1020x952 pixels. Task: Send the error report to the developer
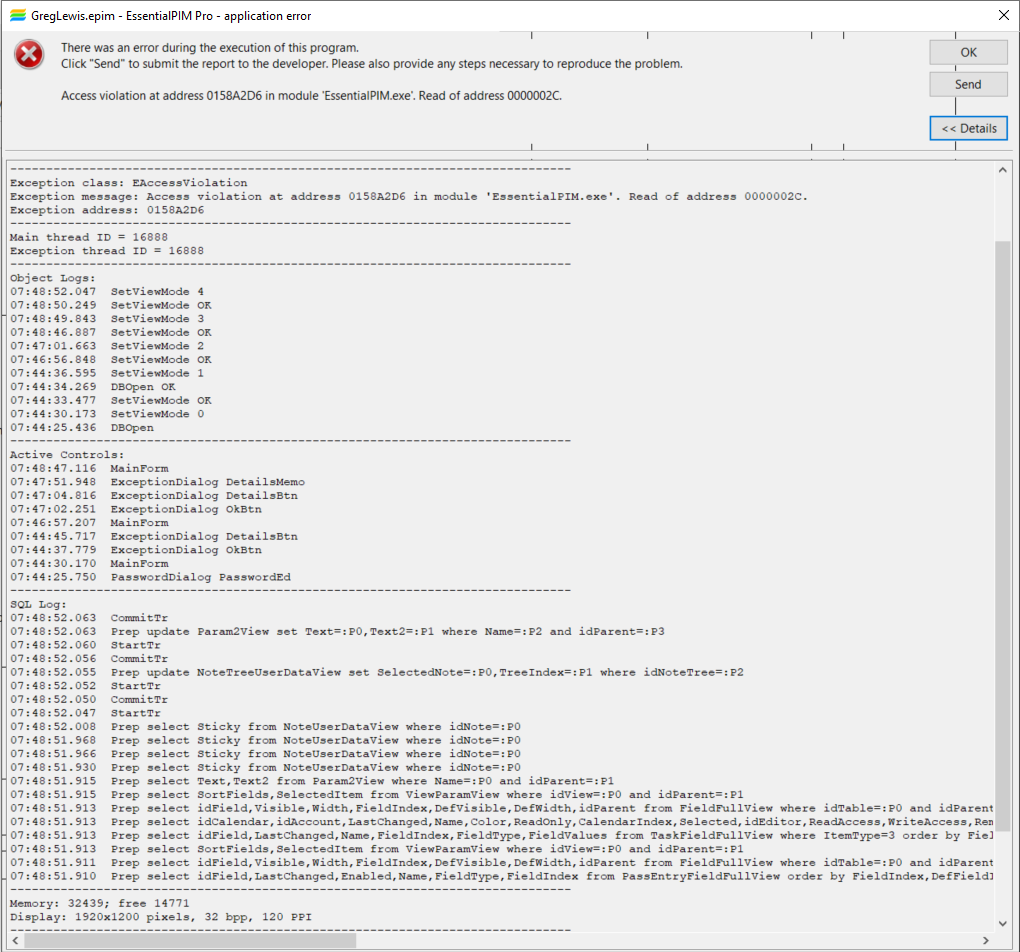point(968,85)
